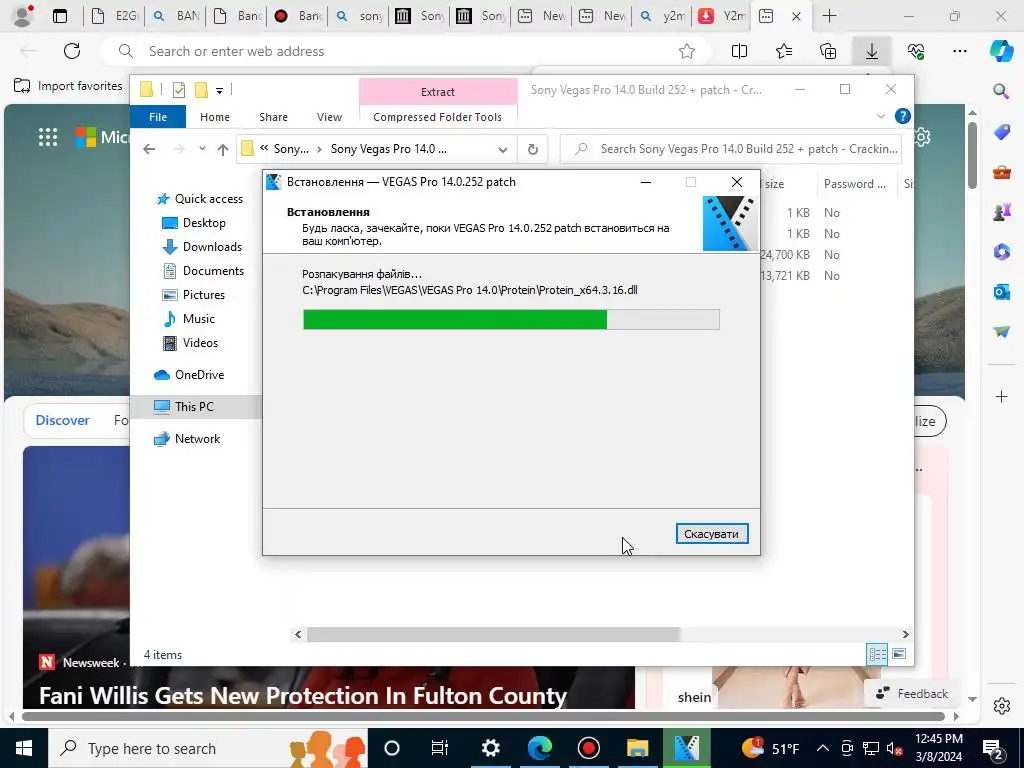Screen dimensions: 1024x768
Task: Click the Properties icon in Explorer title bar
Action: pyautogui.click(x=179, y=90)
